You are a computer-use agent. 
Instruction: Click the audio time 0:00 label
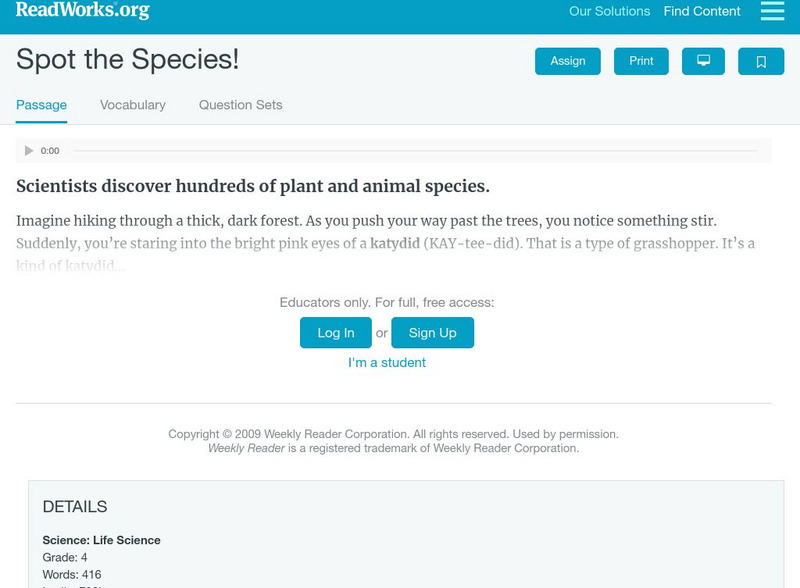tap(50, 151)
